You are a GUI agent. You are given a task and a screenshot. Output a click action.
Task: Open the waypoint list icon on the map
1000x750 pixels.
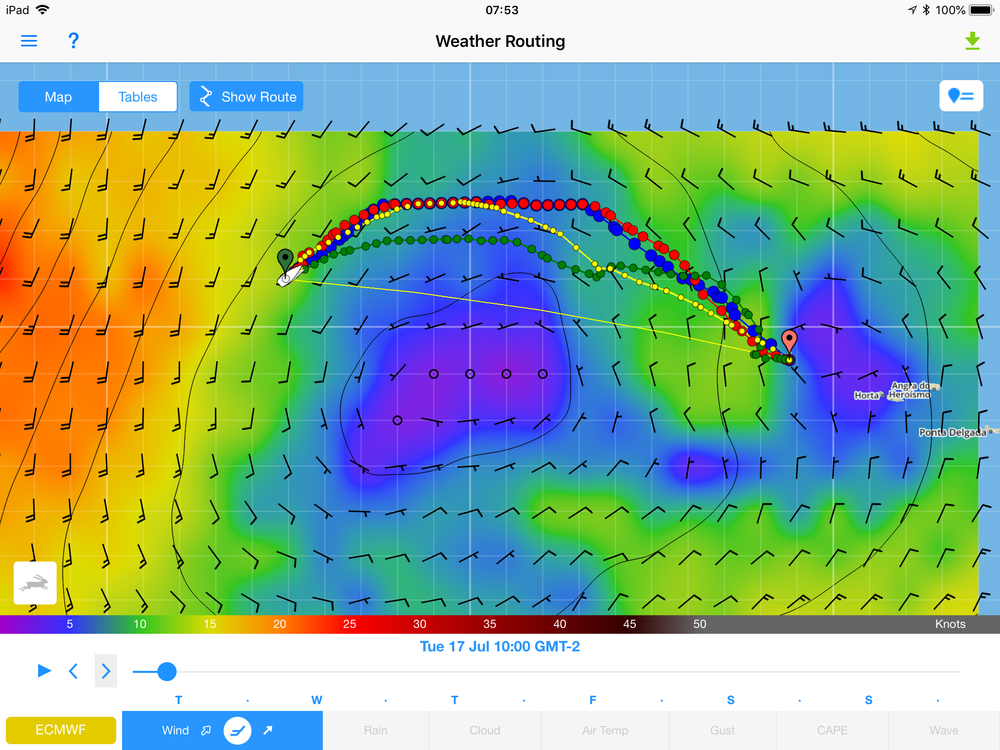click(960, 96)
